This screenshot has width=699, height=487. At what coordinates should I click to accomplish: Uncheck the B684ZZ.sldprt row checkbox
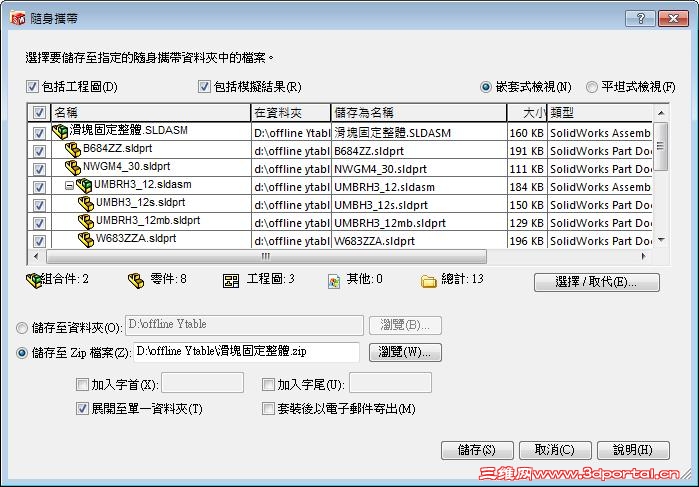[39, 151]
